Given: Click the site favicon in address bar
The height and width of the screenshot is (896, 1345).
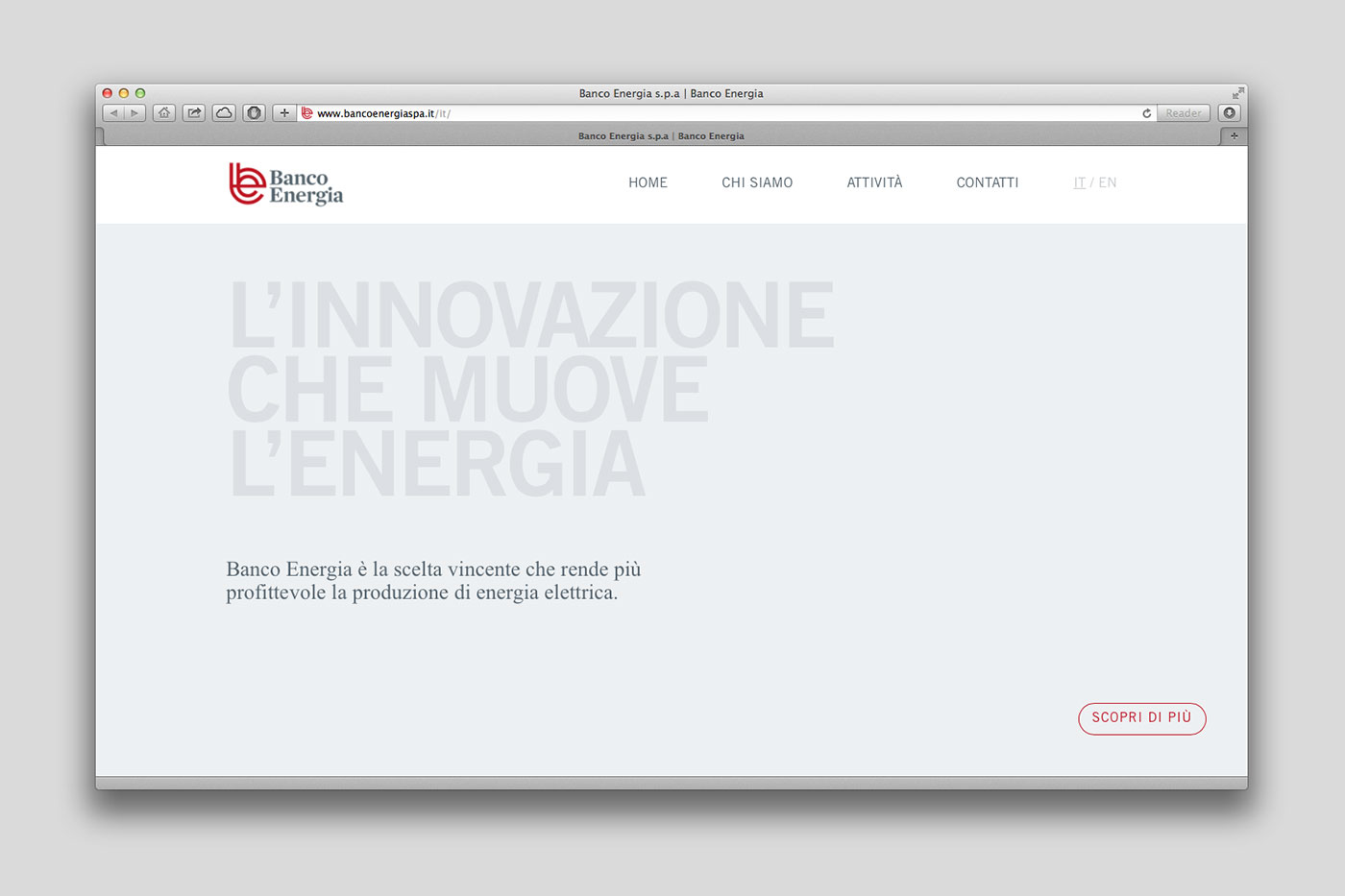Looking at the screenshot, I should click(x=307, y=113).
